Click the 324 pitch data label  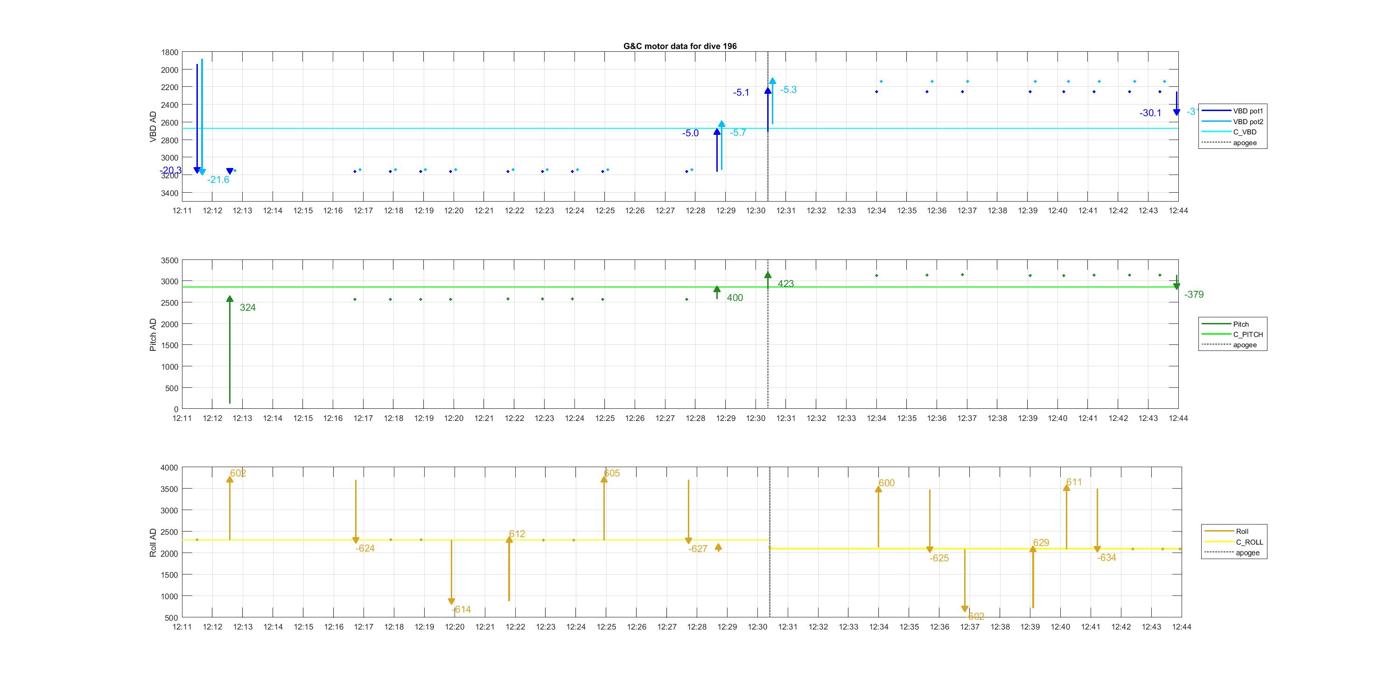tap(248, 308)
